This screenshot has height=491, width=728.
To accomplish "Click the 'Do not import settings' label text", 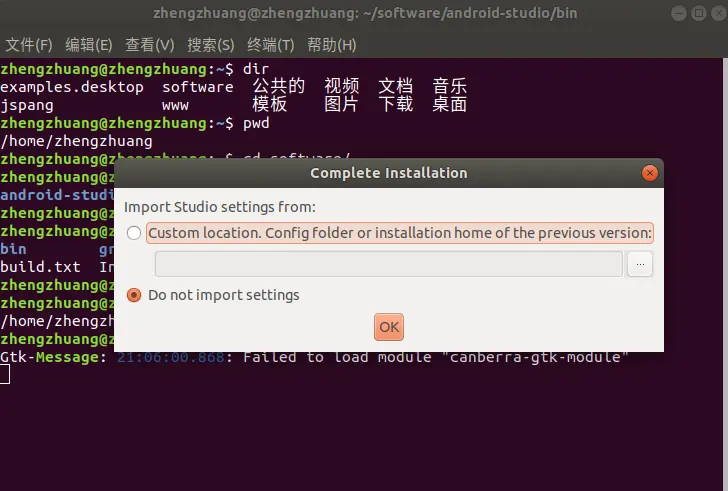I will pos(224,295).
